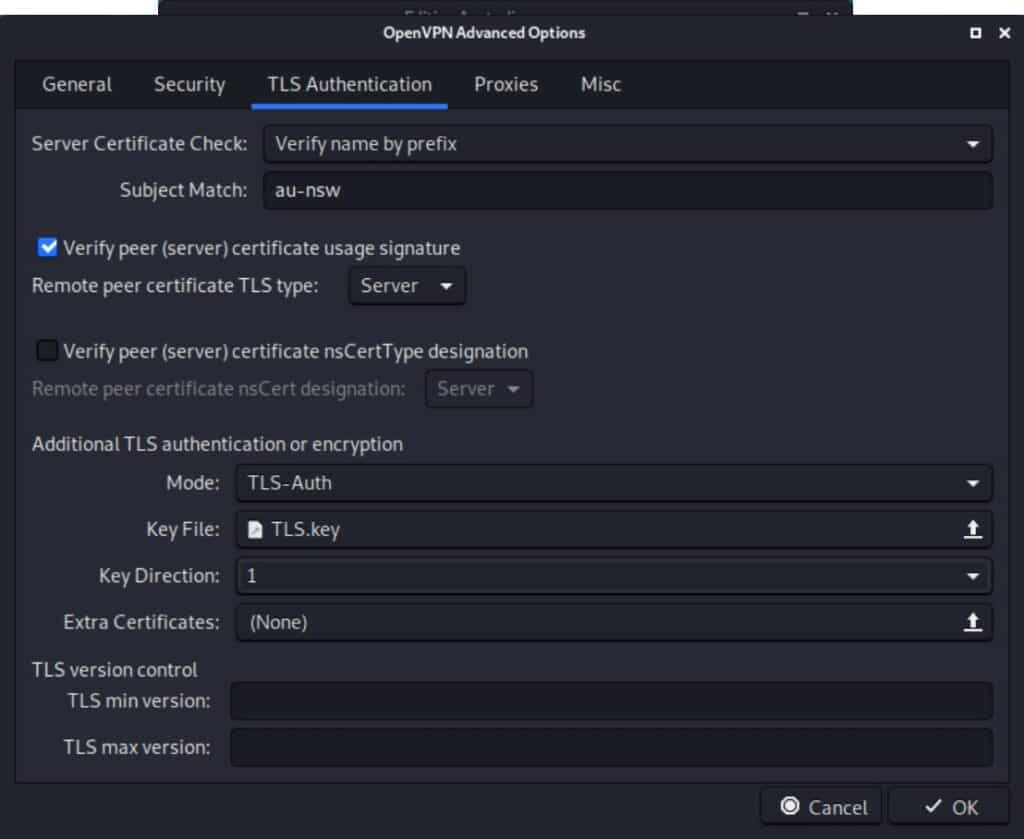The height and width of the screenshot is (839, 1024).
Task: Click the 'TLS version control' heading
Action: click(x=115, y=670)
